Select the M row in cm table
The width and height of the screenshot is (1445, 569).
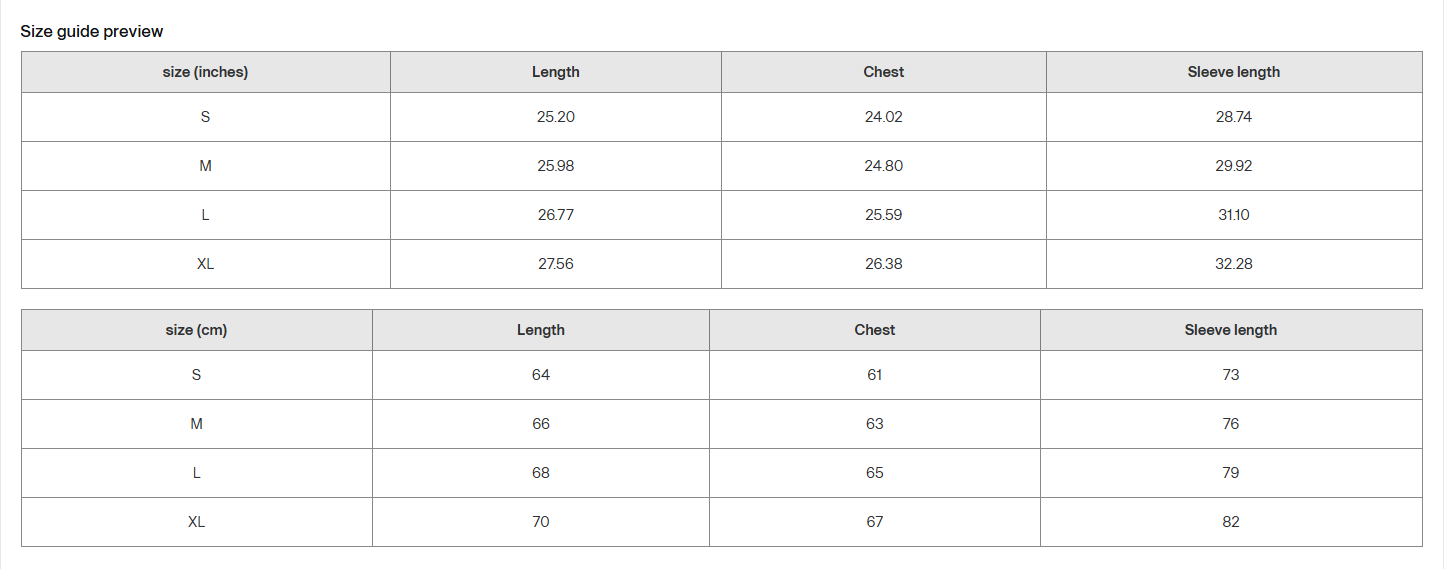click(x=196, y=424)
